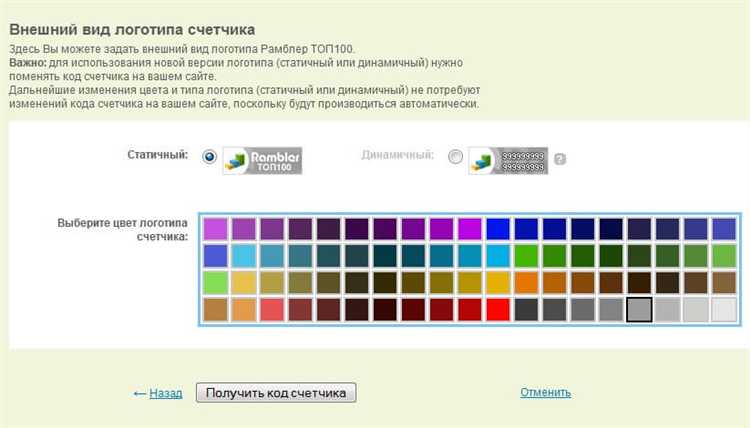Screen dimensions: 750x428
Task: Choose the light green swatch ending the second row
Action: point(723,256)
